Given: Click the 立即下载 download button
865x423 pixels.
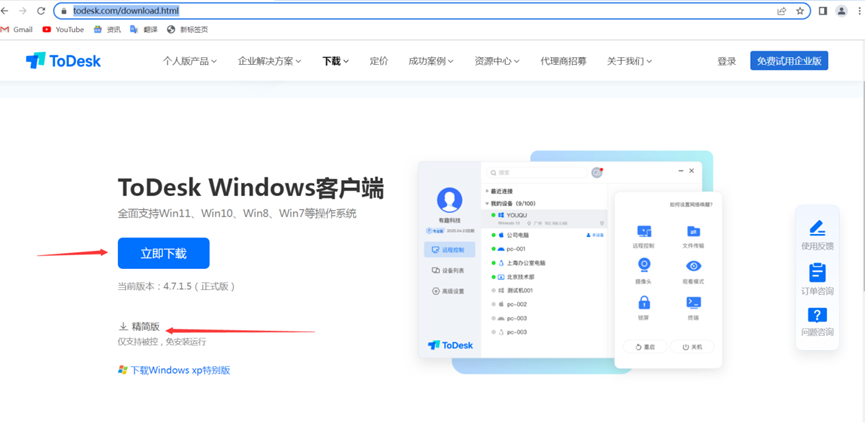Looking at the screenshot, I should [163, 253].
